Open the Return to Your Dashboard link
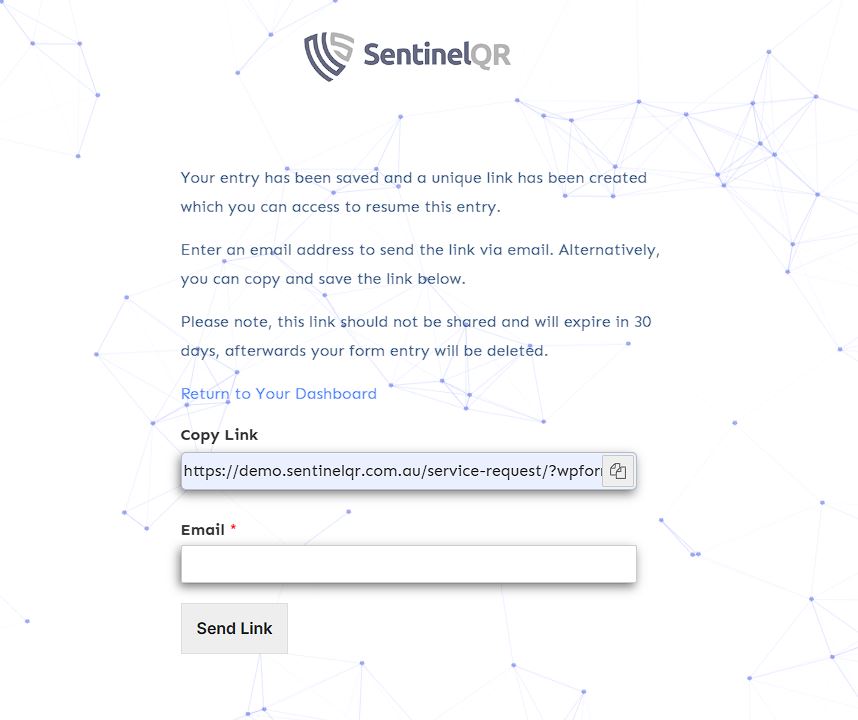The width and height of the screenshot is (858, 720). [278, 394]
